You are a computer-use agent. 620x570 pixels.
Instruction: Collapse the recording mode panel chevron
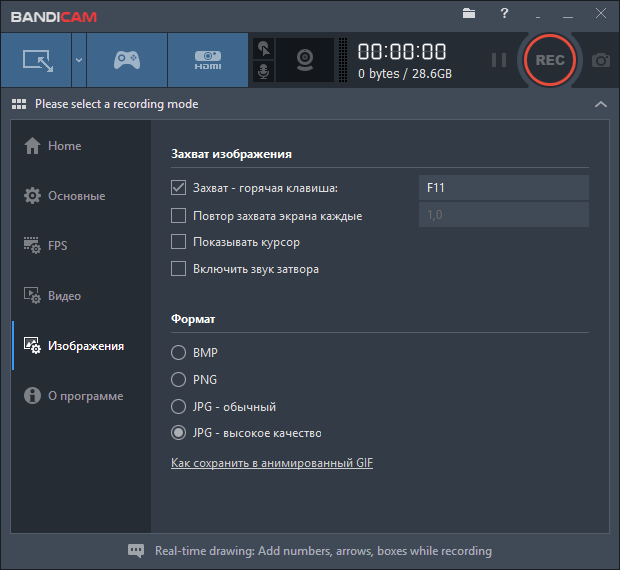point(600,104)
